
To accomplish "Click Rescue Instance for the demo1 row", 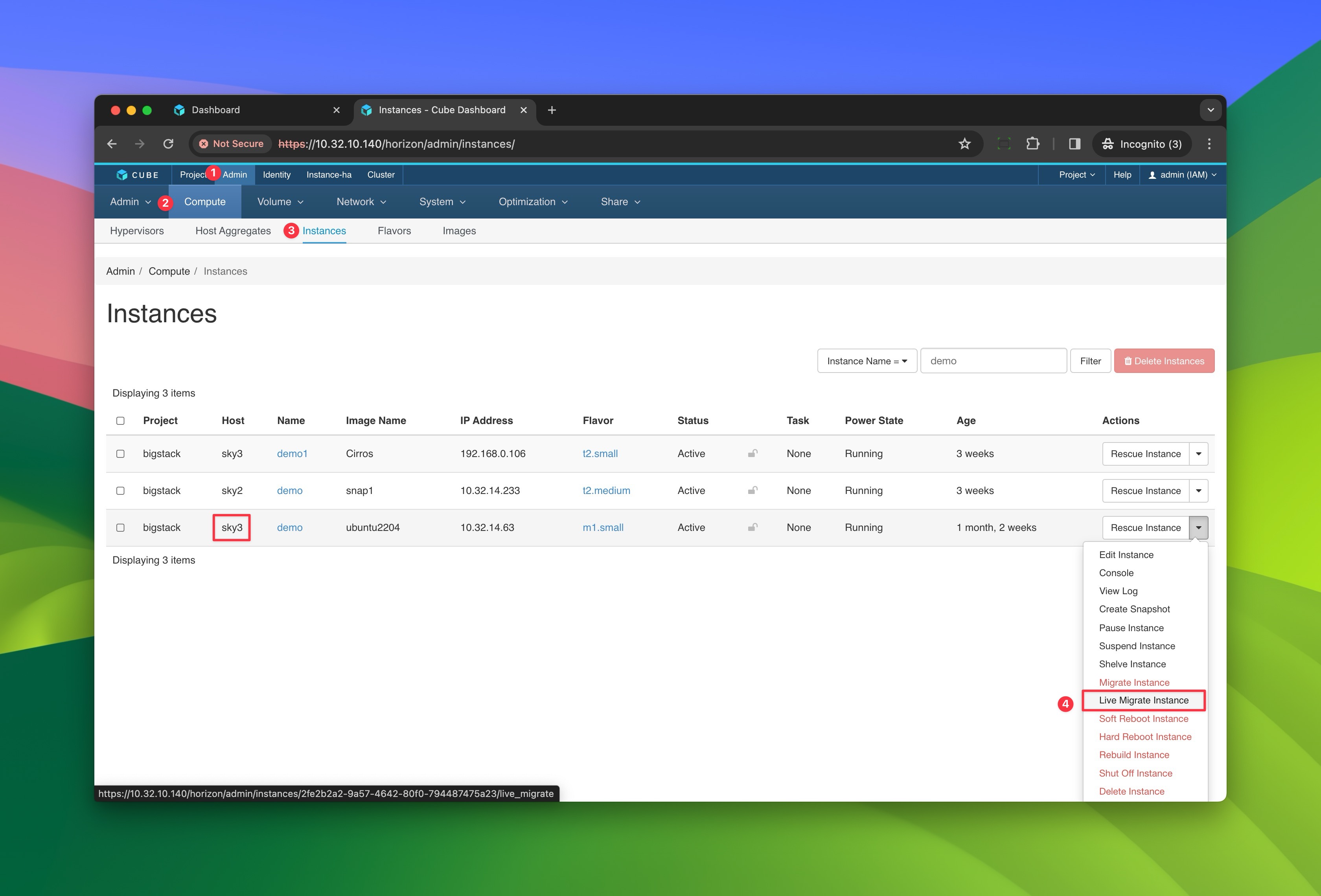I will tap(1146, 454).
